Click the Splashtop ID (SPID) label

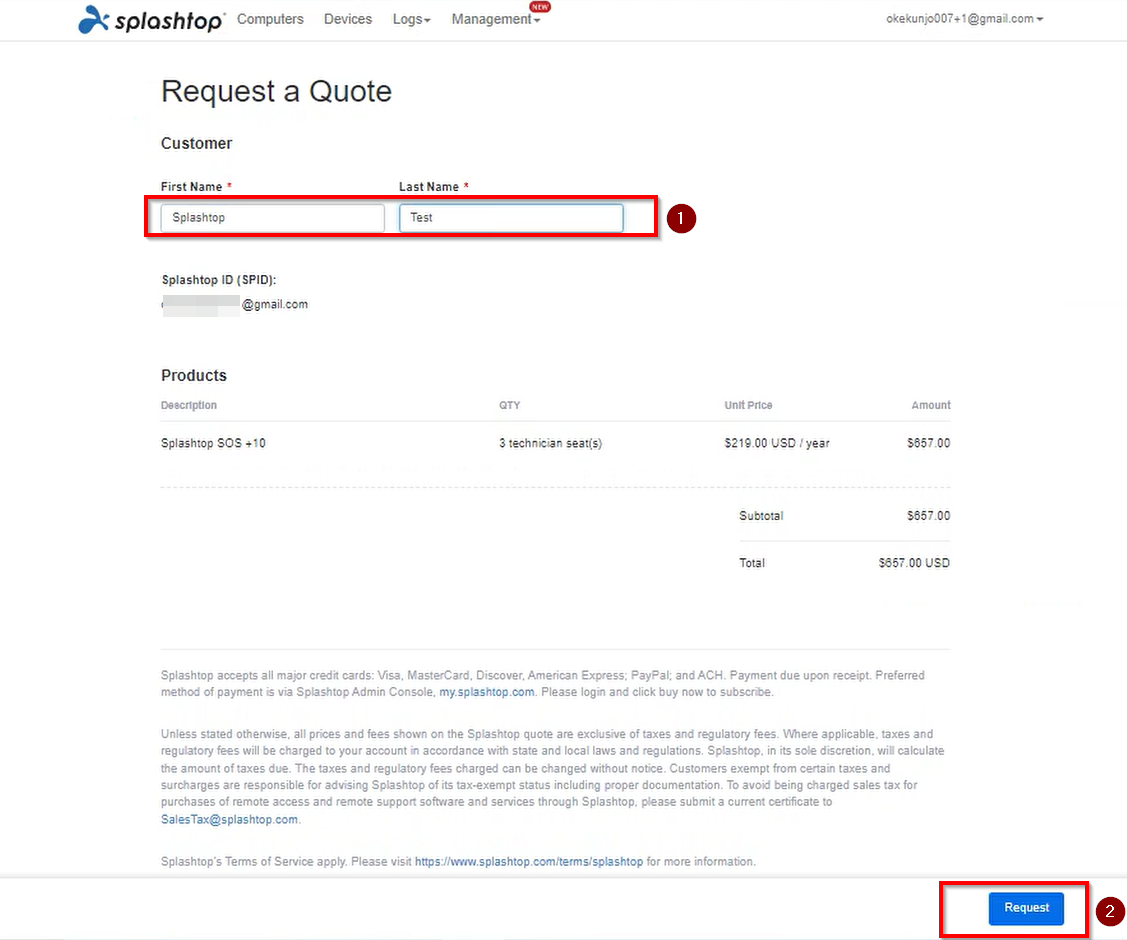click(x=218, y=280)
